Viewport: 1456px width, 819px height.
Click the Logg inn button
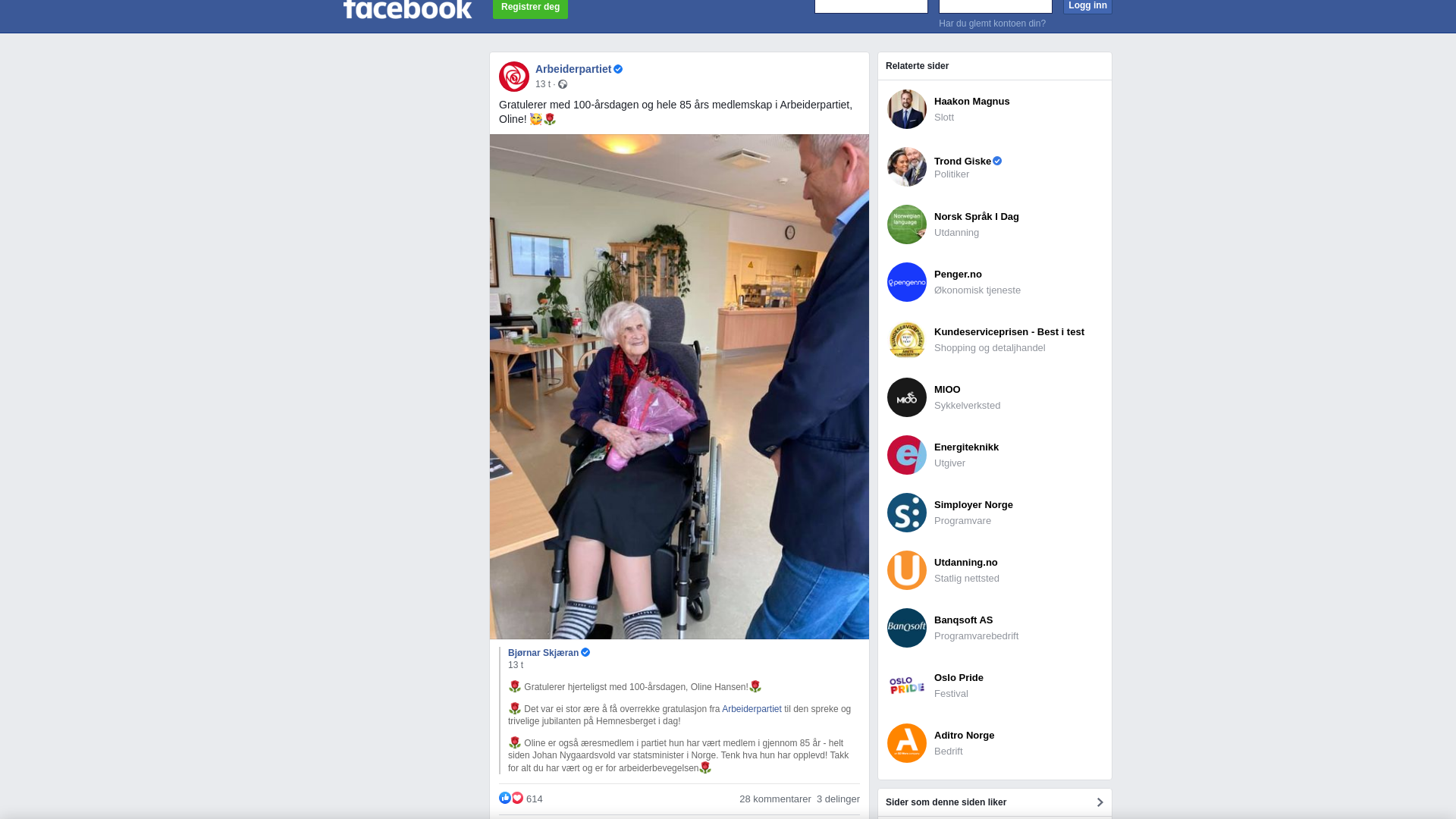pos(1087,6)
